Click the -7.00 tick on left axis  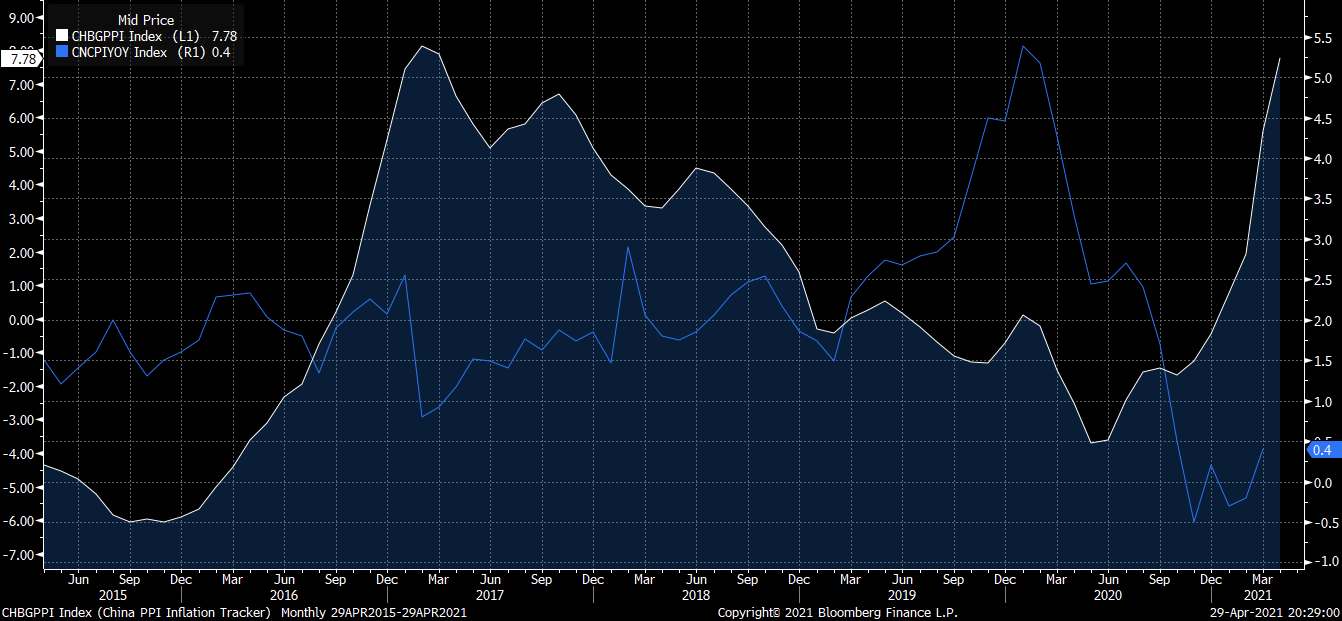tap(22, 555)
